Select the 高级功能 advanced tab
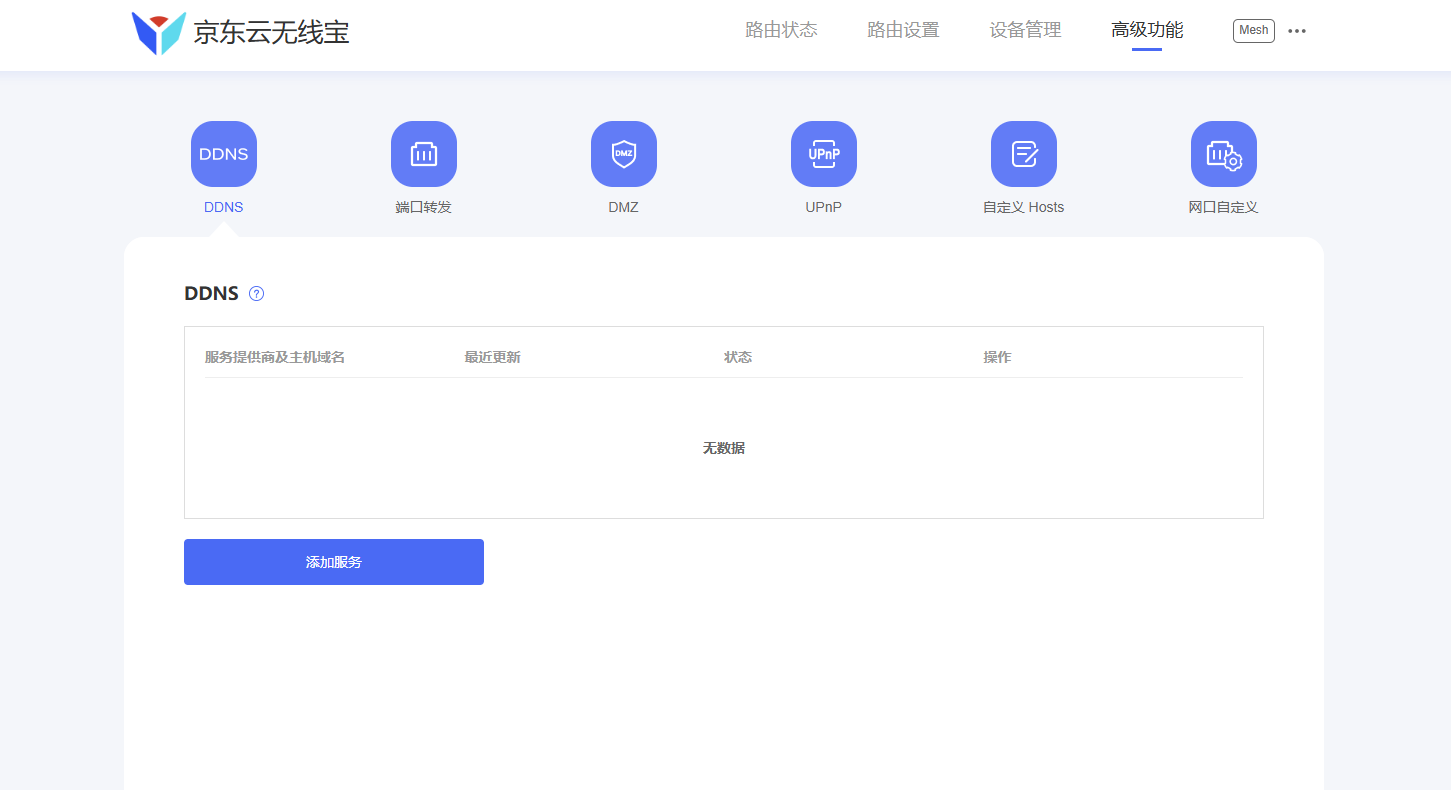The width and height of the screenshot is (1451, 790). [1147, 30]
